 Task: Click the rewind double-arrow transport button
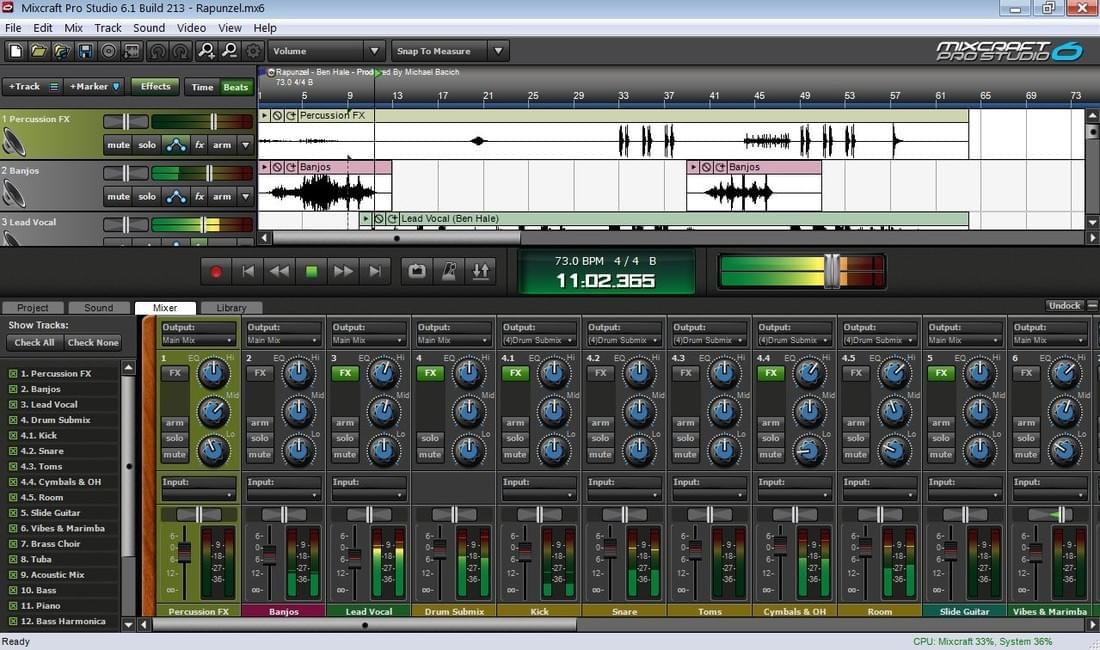tap(279, 271)
